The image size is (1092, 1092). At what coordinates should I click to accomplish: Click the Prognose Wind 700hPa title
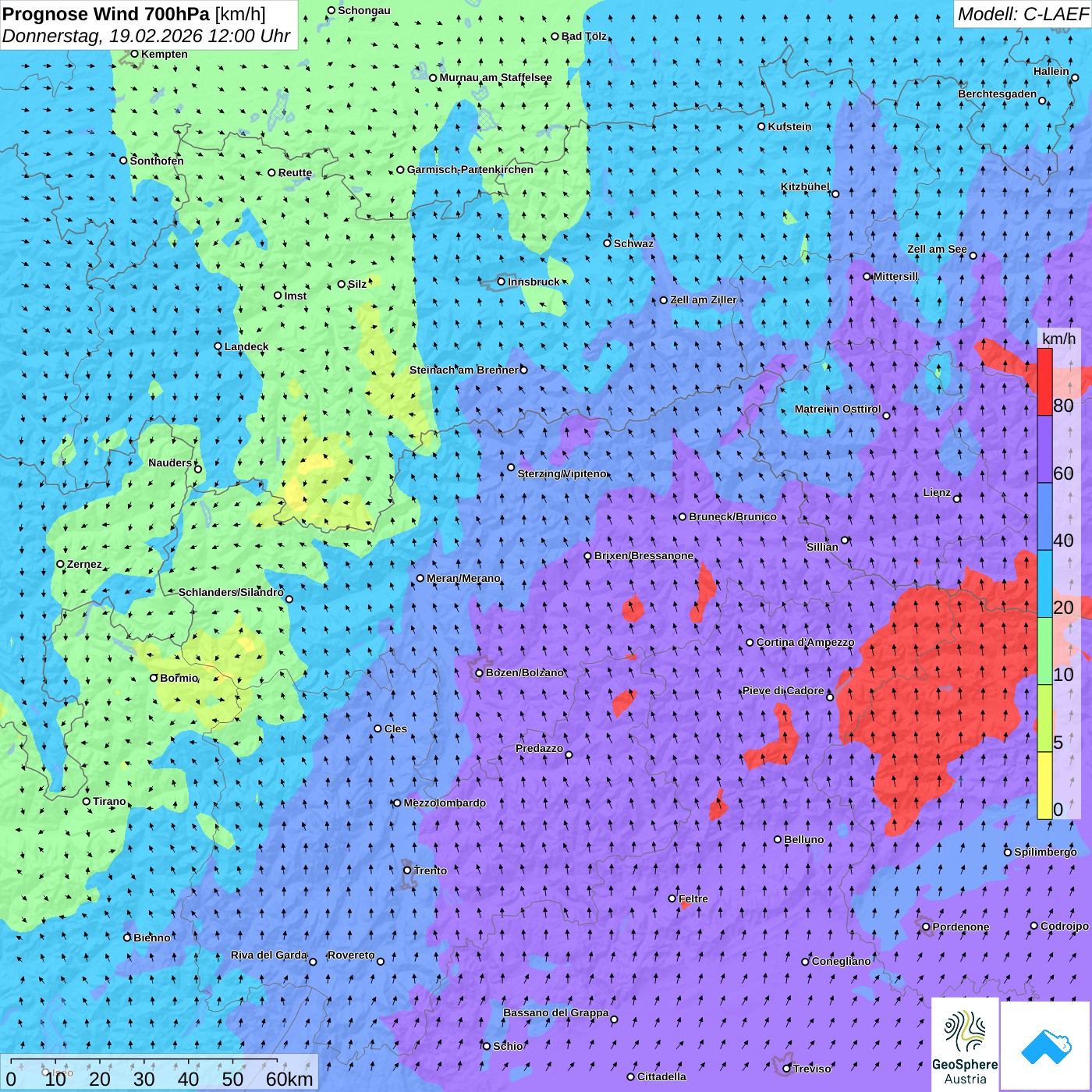(x=134, y=14)
